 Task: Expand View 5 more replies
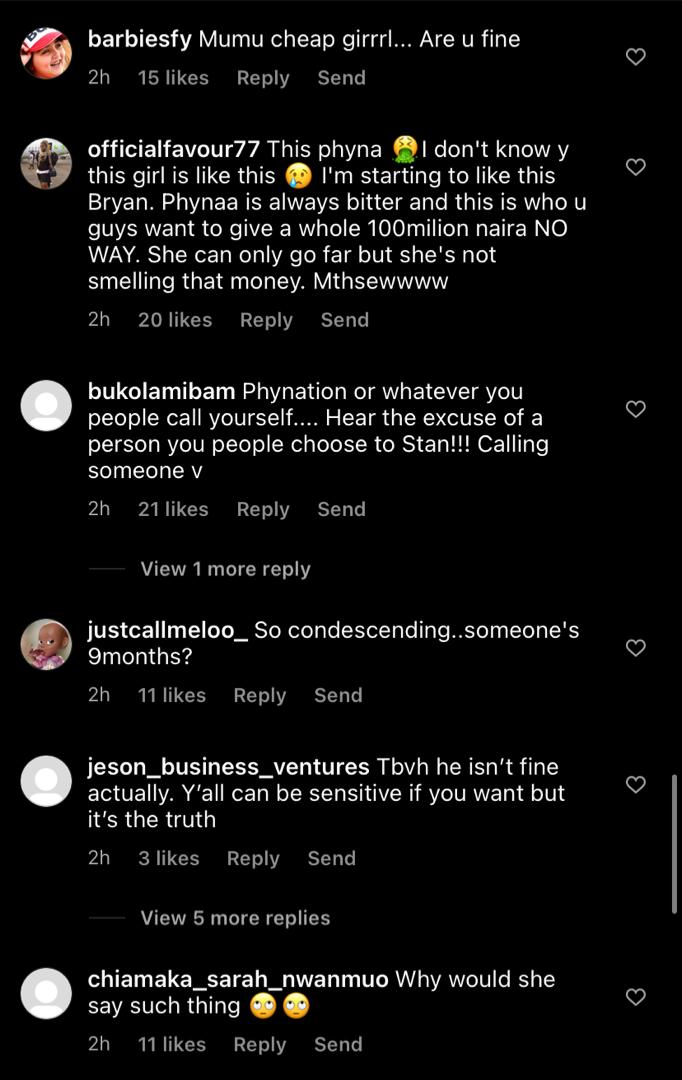tap(235, 918)
